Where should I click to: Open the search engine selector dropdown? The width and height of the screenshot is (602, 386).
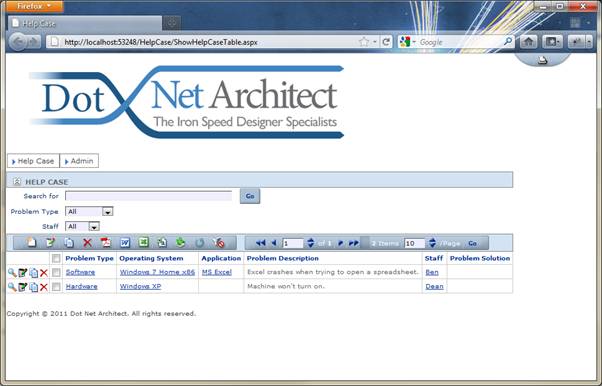point(407,41)
